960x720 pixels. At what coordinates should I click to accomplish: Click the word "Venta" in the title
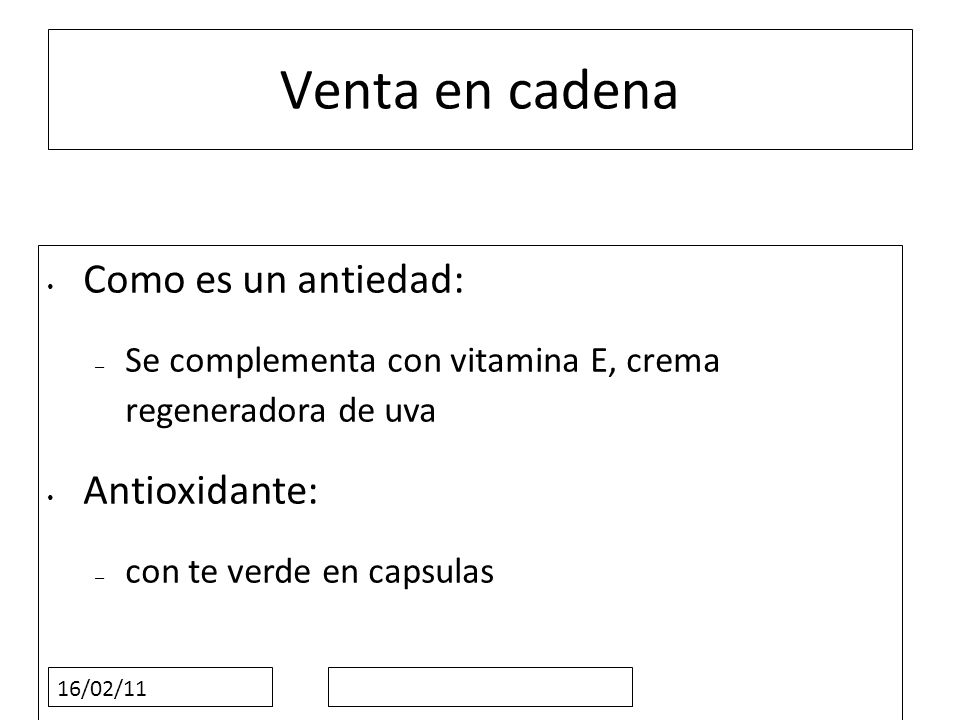coord(350,91)
